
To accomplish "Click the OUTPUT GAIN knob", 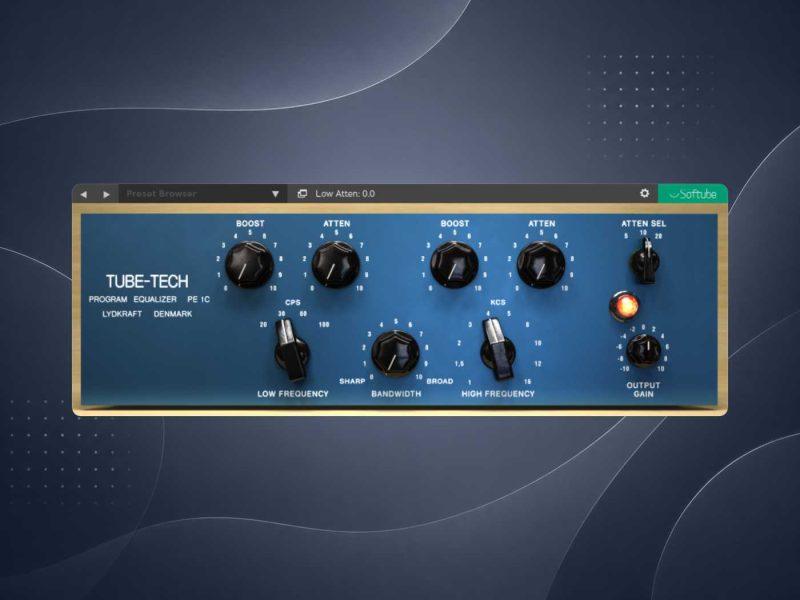I will coord(643,351).
